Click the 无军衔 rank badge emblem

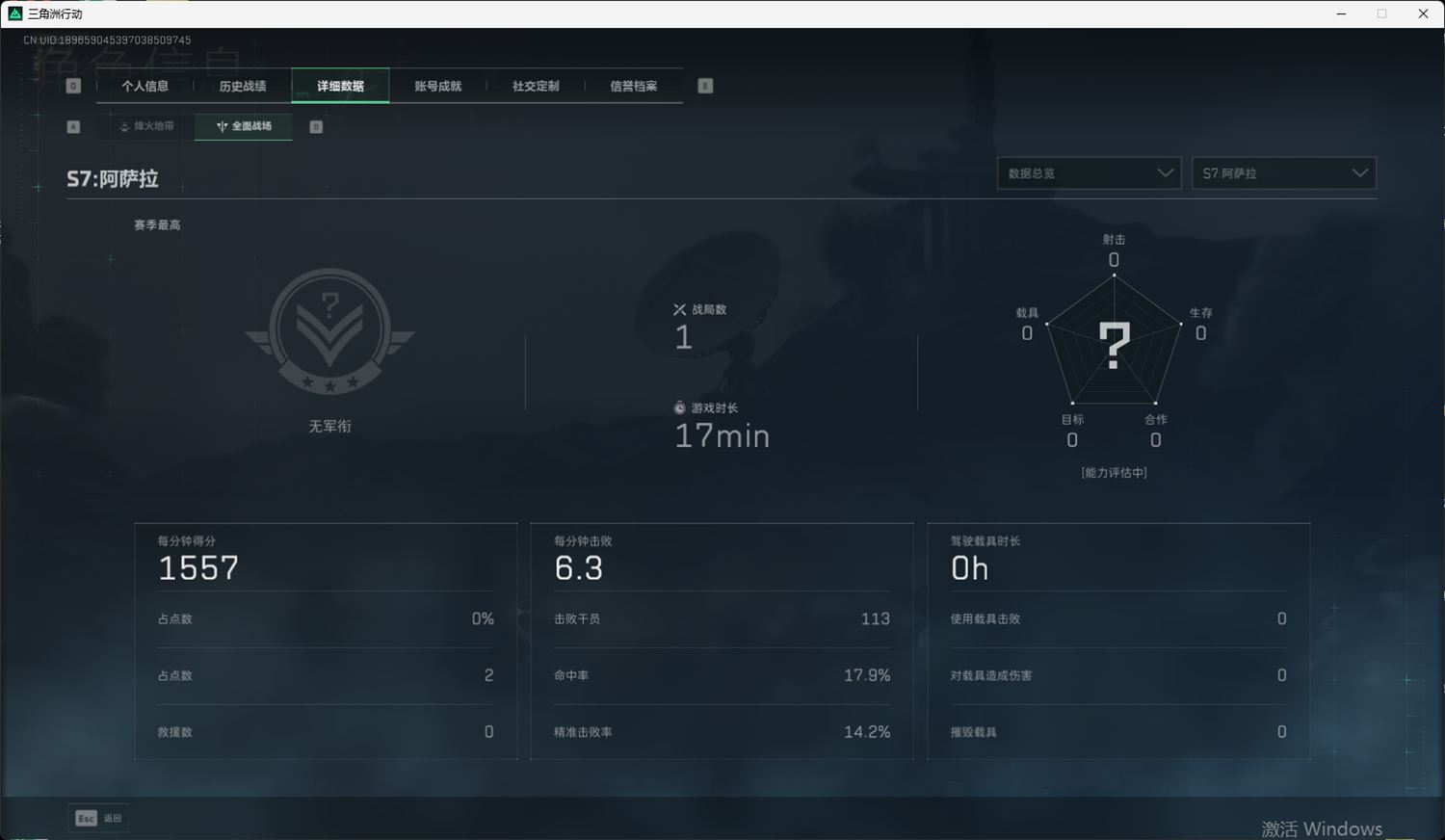(x=329, y=332)
